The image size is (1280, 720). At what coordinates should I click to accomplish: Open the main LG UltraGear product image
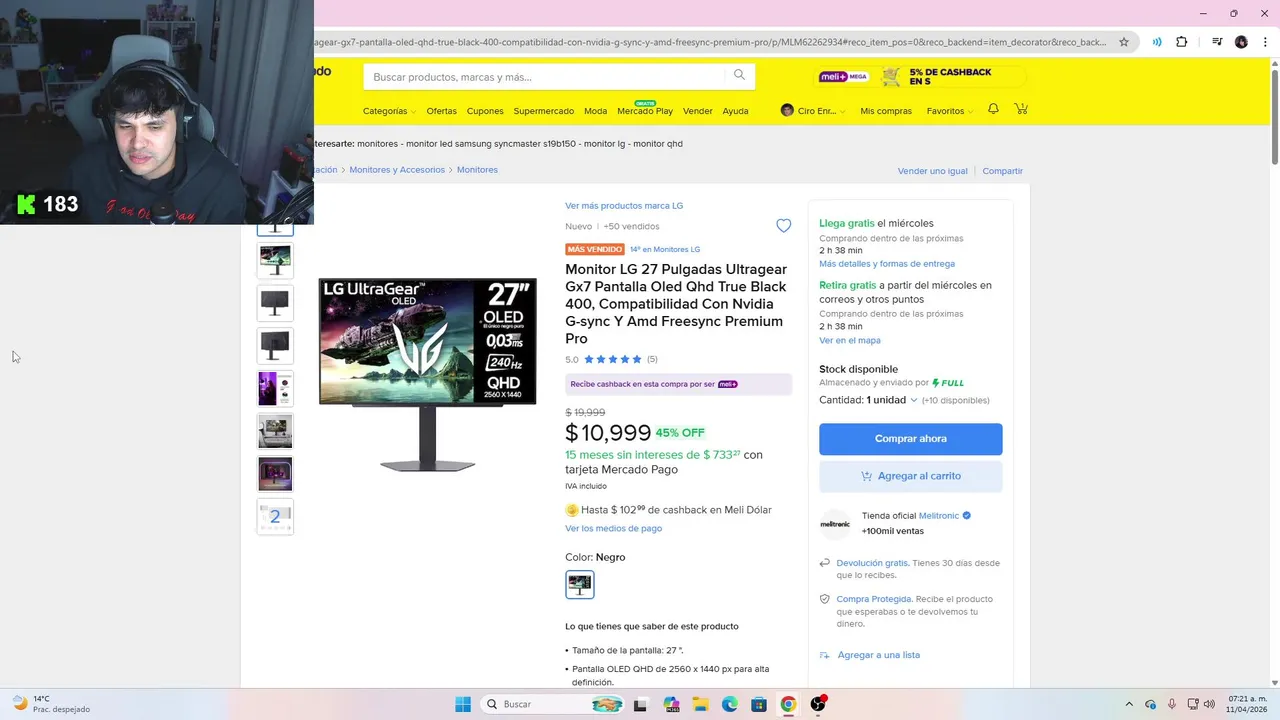[427, 375]
